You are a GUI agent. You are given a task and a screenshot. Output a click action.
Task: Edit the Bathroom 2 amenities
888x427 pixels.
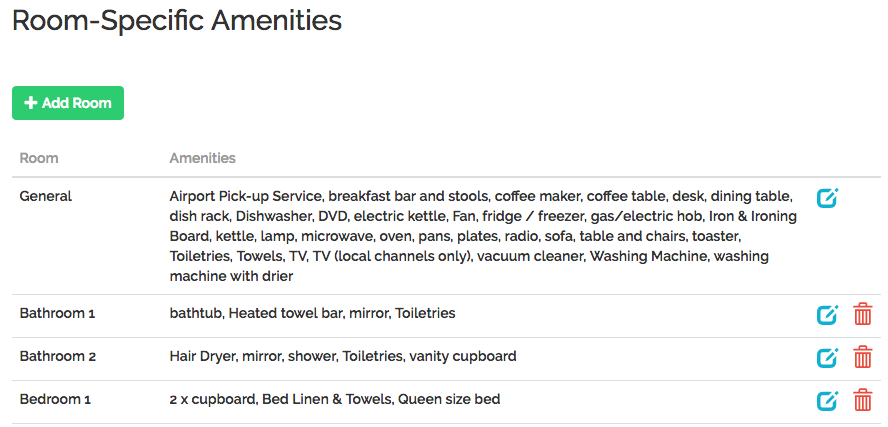pyautogui.click(x=827, y=357)
